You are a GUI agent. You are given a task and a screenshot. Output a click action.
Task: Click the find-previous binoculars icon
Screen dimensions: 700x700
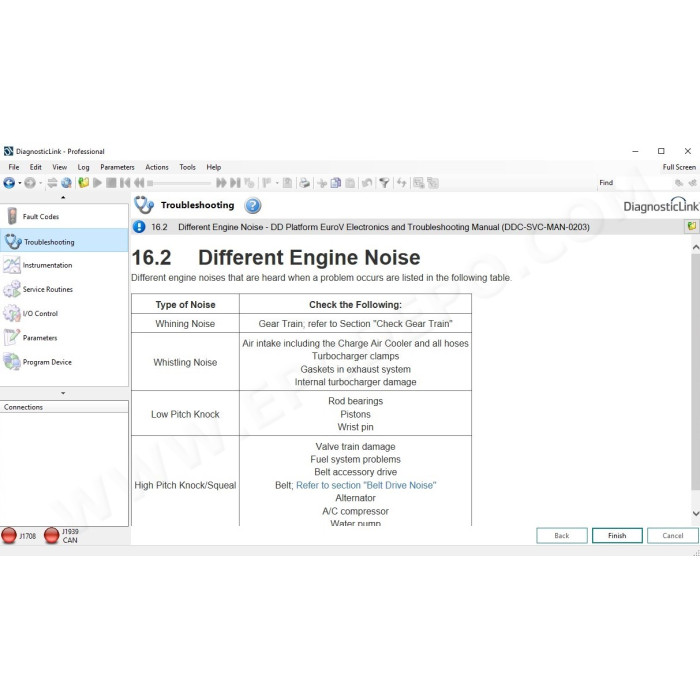point(692,183)
